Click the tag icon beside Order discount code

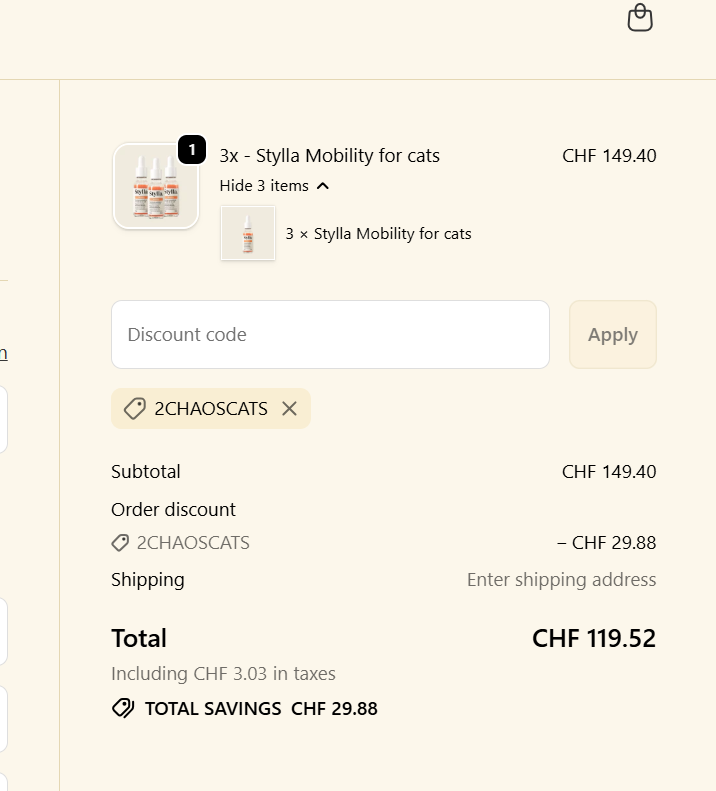[120, 543]
